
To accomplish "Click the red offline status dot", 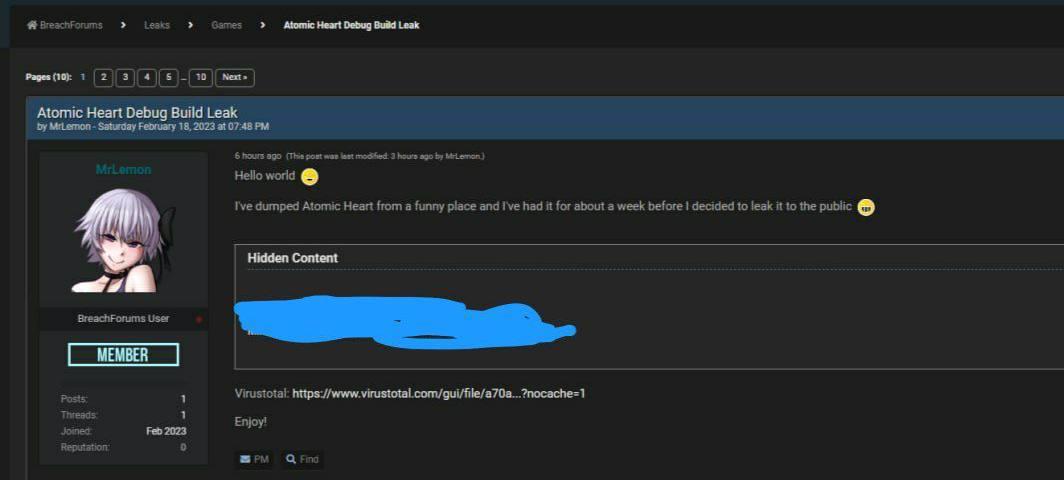I will [199, 319].
